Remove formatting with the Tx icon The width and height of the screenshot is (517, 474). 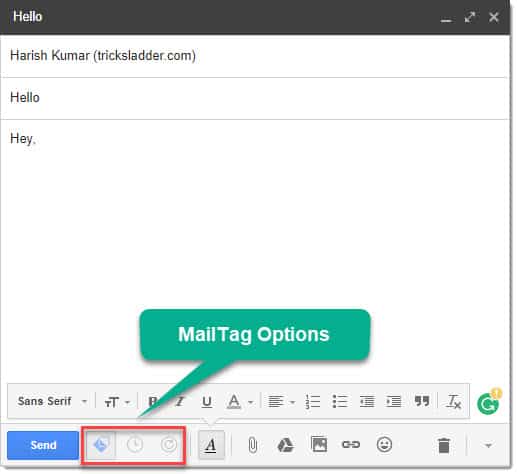click(454, 401)
